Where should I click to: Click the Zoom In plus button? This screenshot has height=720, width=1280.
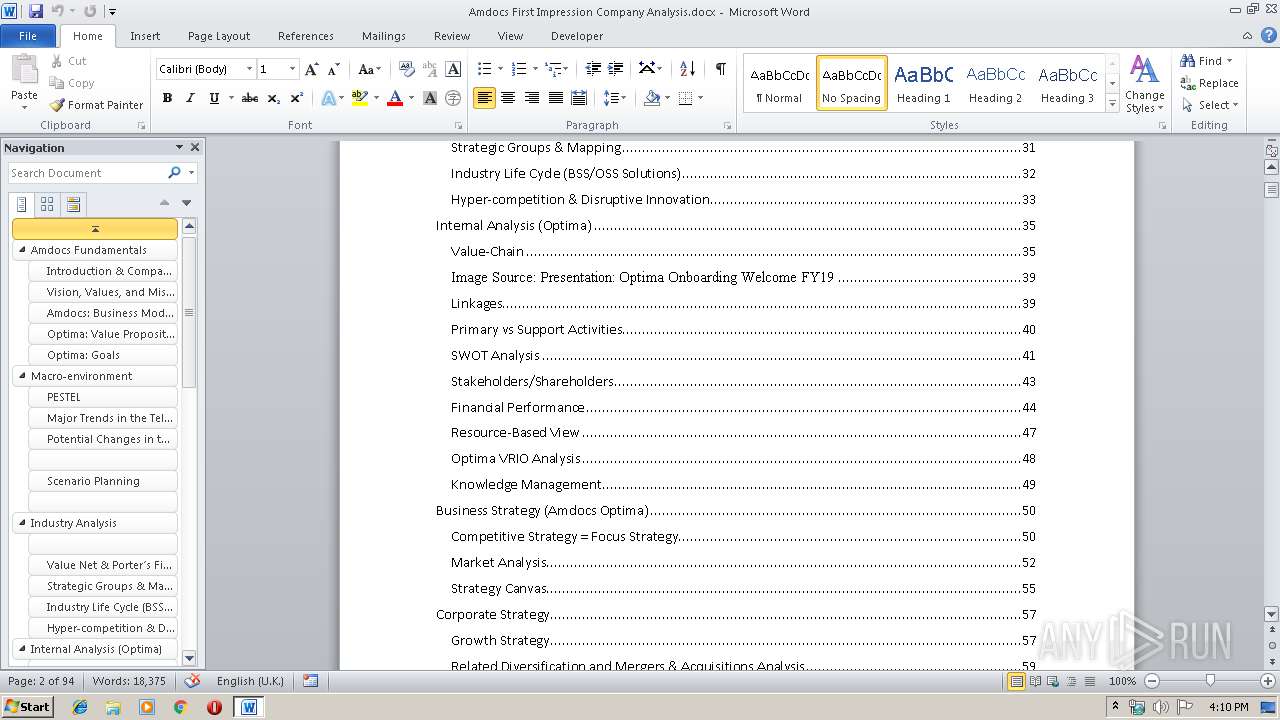pos(1267,681)
